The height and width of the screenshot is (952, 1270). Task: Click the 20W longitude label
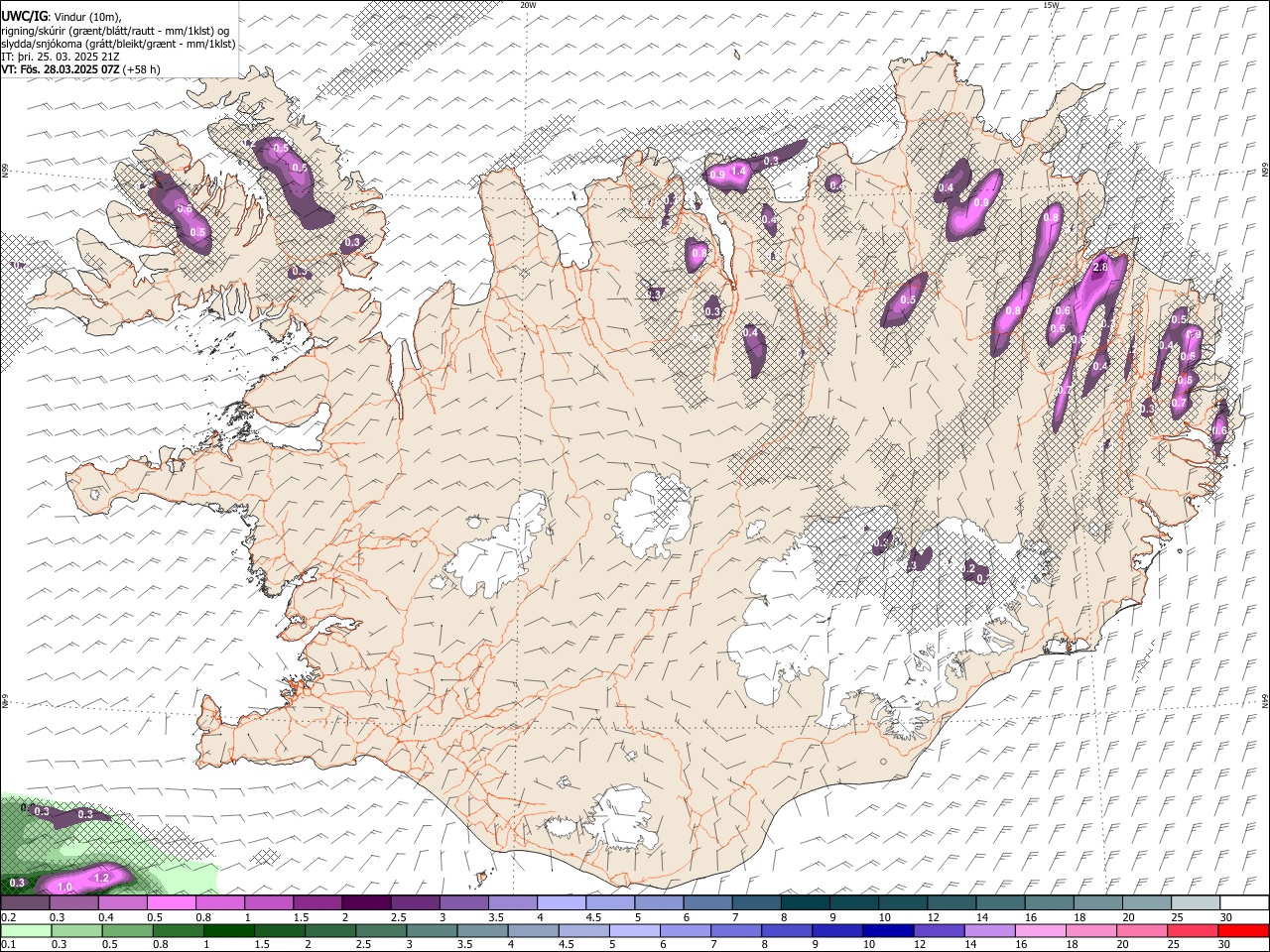click(x=528, y=5)
